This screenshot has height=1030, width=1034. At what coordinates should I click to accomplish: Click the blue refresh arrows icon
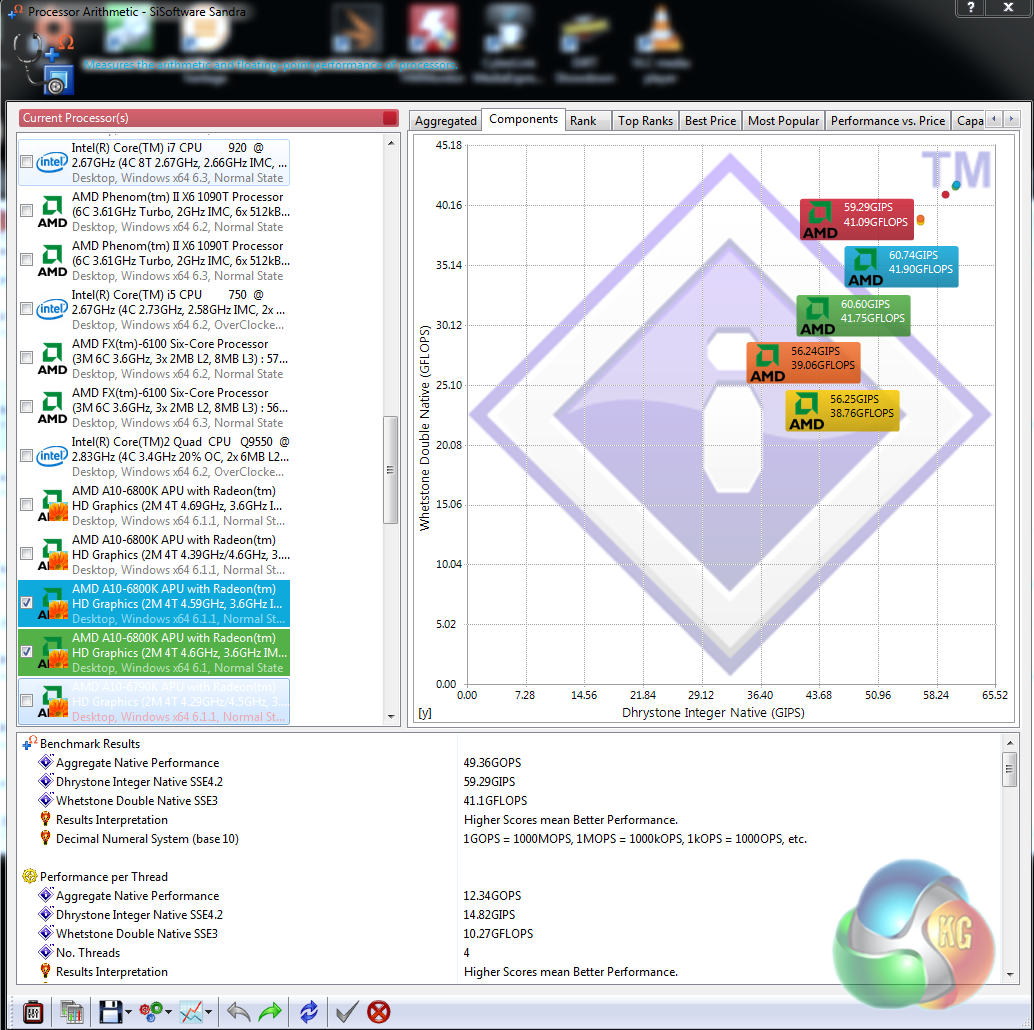tap(309, 1012)
